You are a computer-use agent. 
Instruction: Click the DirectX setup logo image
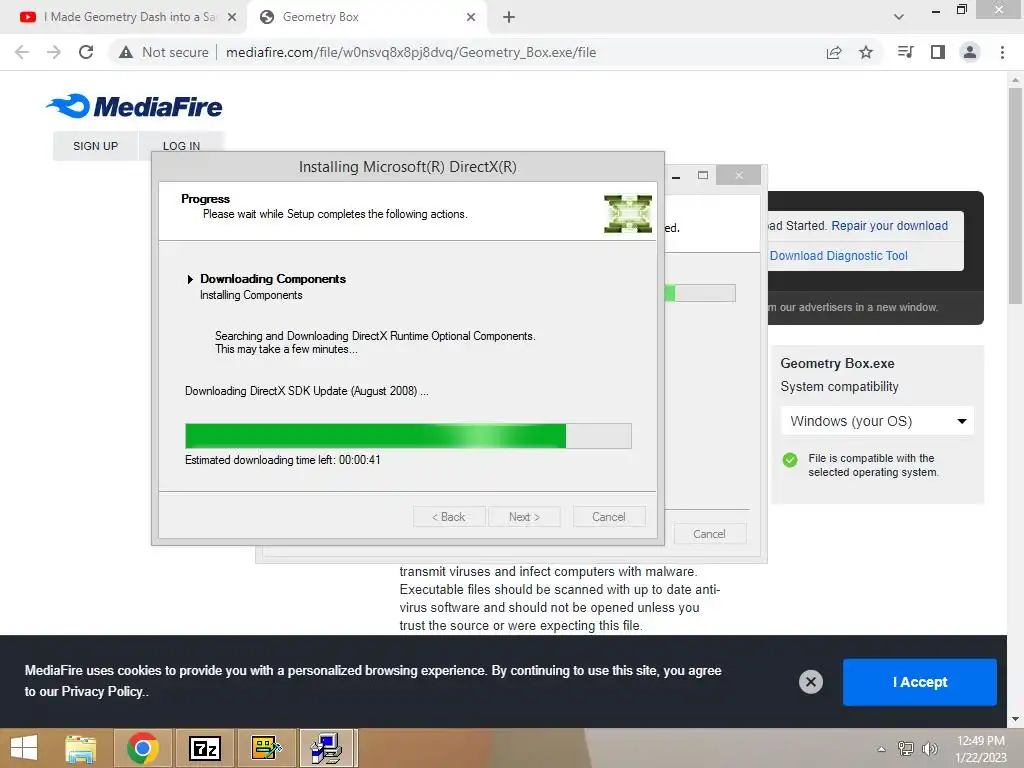628,214
